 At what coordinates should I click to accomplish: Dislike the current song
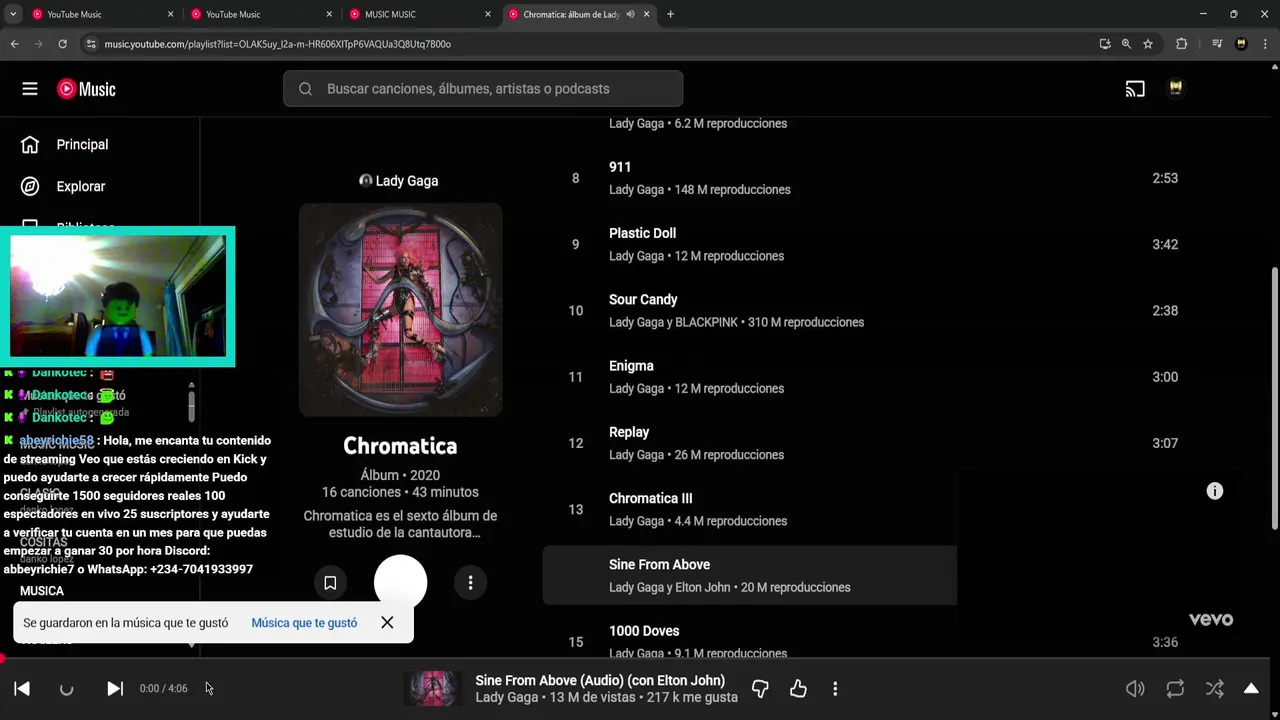(760, 688)
